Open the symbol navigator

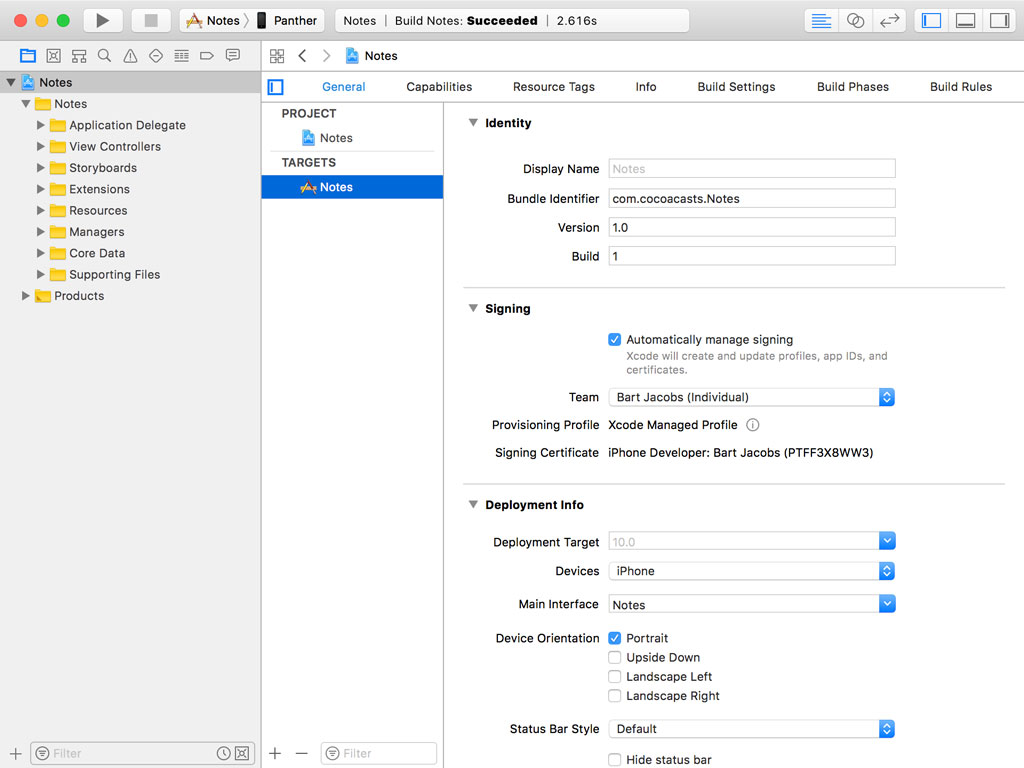pos(79,56)
